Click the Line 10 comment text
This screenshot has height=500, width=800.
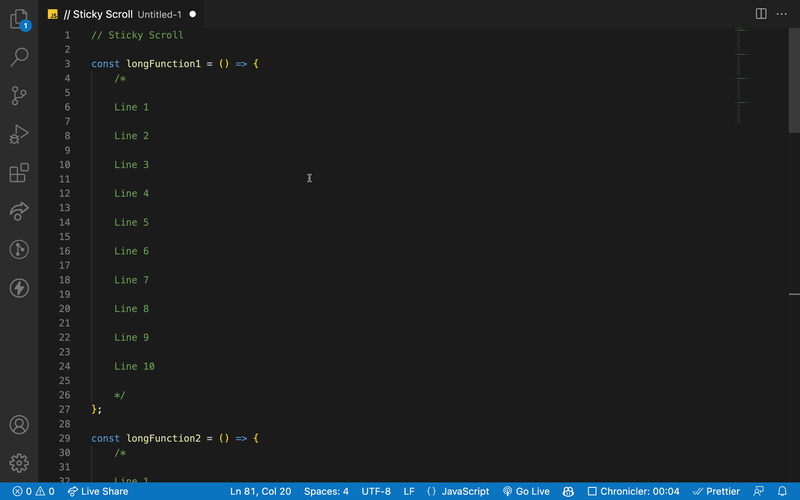(134, 366)
